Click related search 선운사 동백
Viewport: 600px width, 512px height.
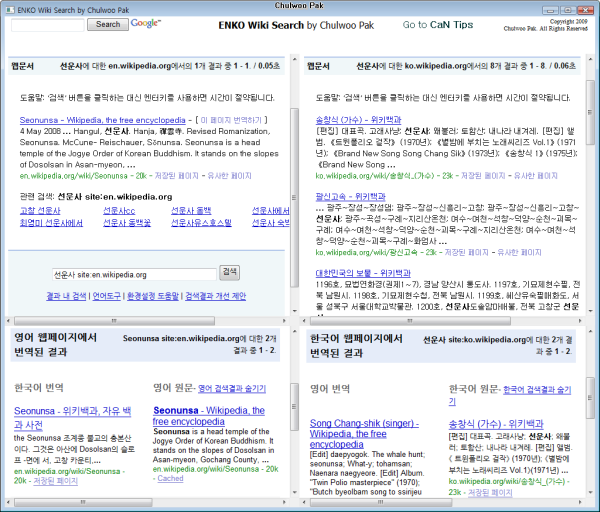click(x=191, y=210)
